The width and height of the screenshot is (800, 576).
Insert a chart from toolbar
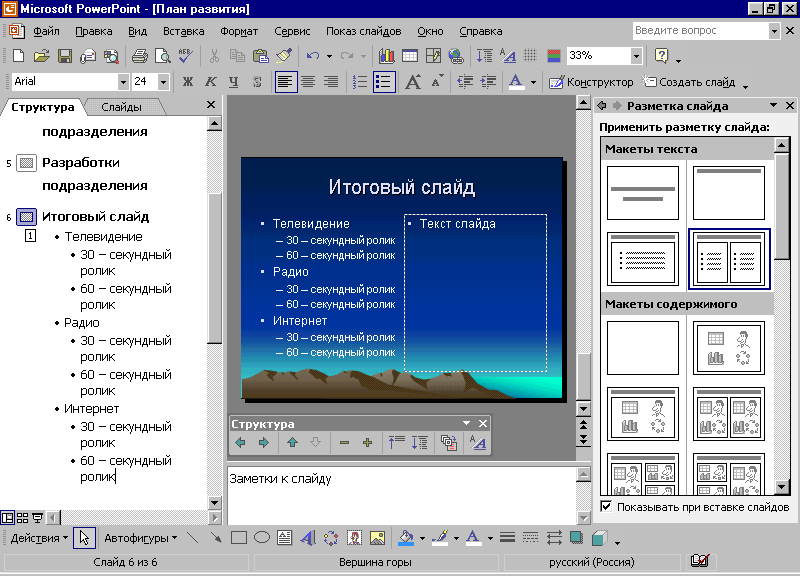tap(386, 56)
